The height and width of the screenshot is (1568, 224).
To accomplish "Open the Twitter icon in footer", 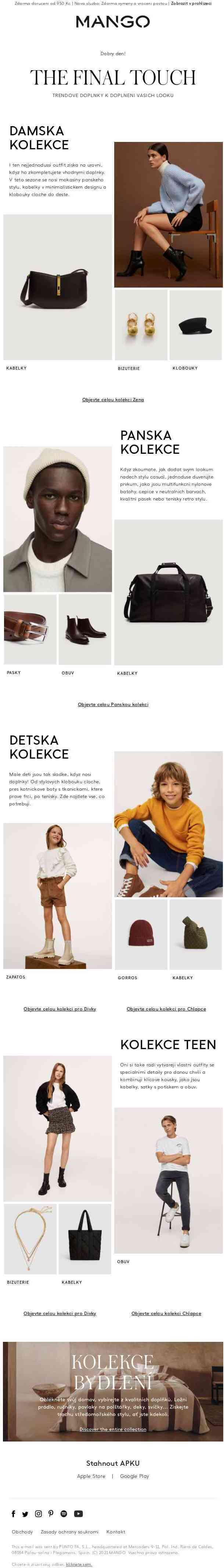I will [x=25, y=1514].
